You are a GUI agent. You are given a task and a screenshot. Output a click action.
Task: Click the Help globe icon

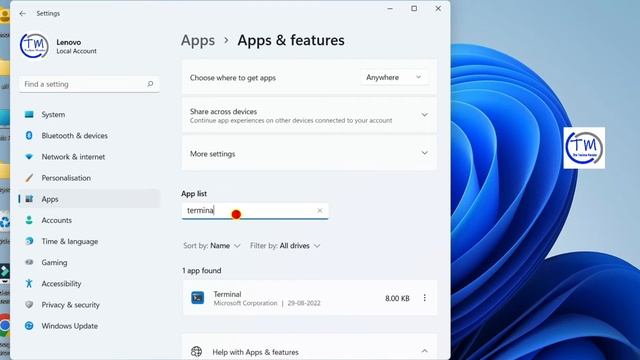[196, 351]
